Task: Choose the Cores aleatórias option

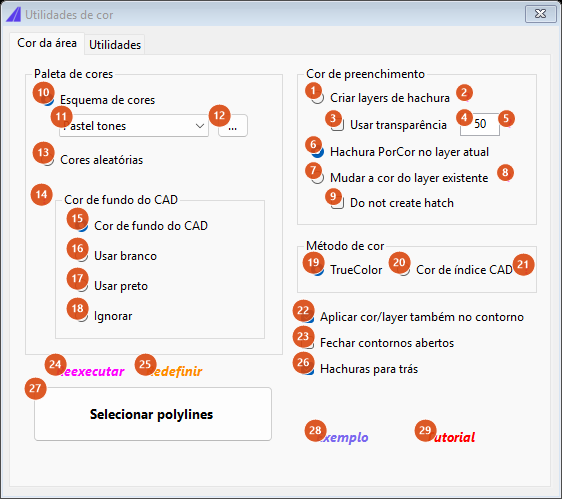Action: (x=93, y=160)
